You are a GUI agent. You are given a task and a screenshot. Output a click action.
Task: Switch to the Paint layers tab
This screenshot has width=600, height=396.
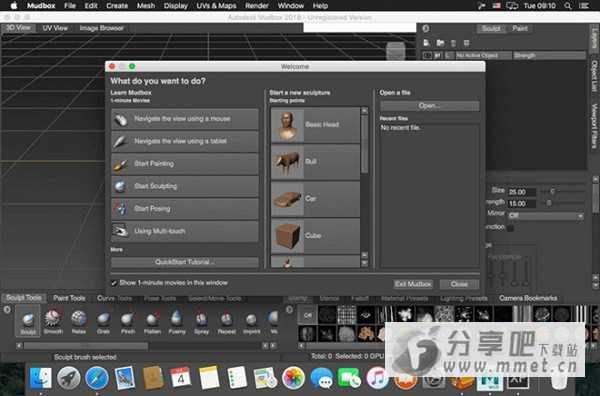coord(520,28)
